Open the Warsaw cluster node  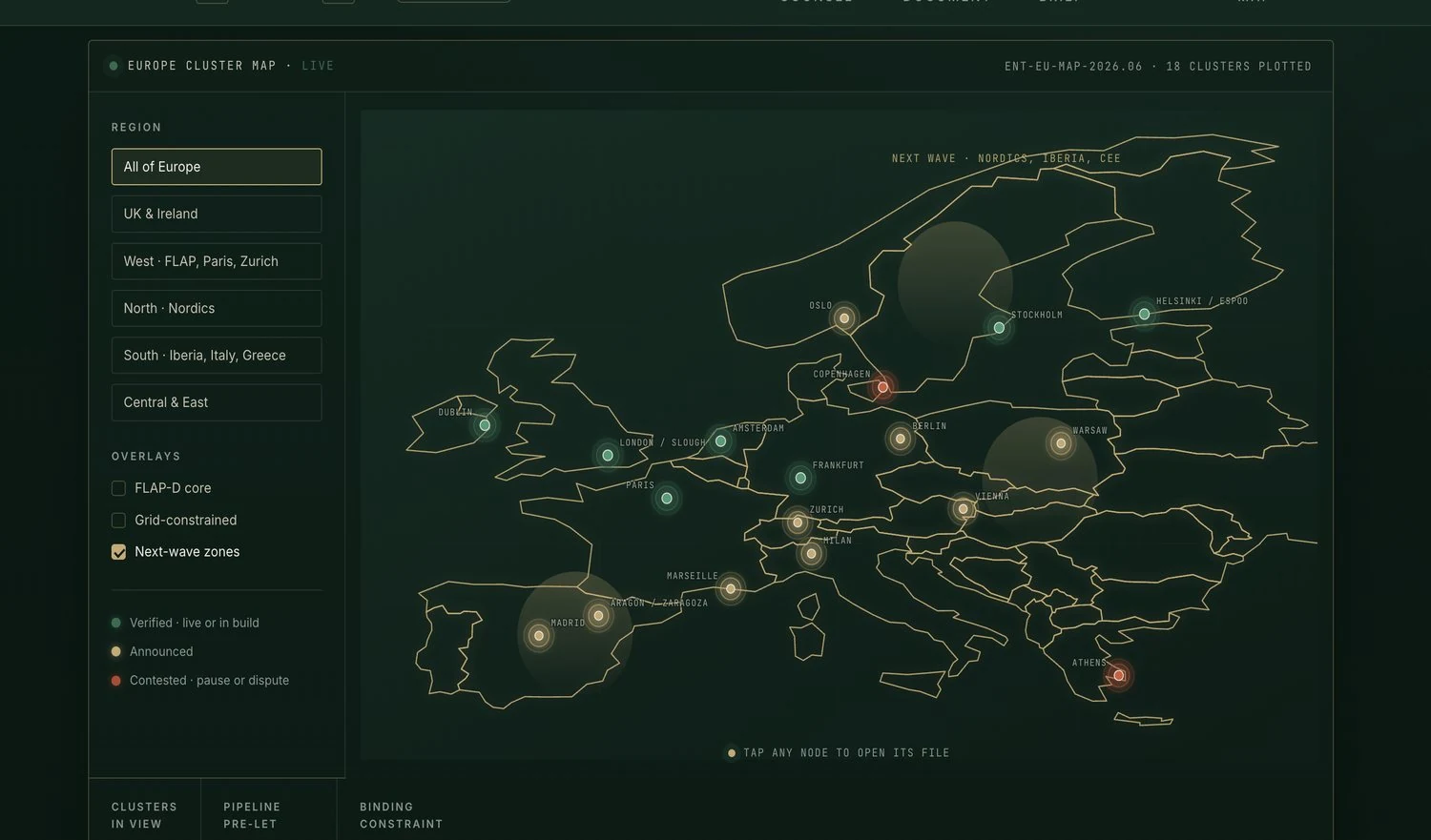(1061, 443)
